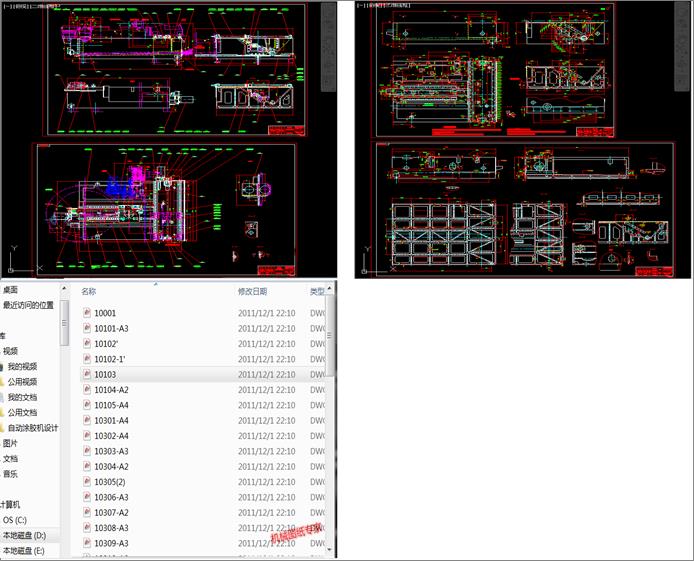Open the 音乐 library
The width and height of the screenshot is (694, 561).
click(10, 474)
